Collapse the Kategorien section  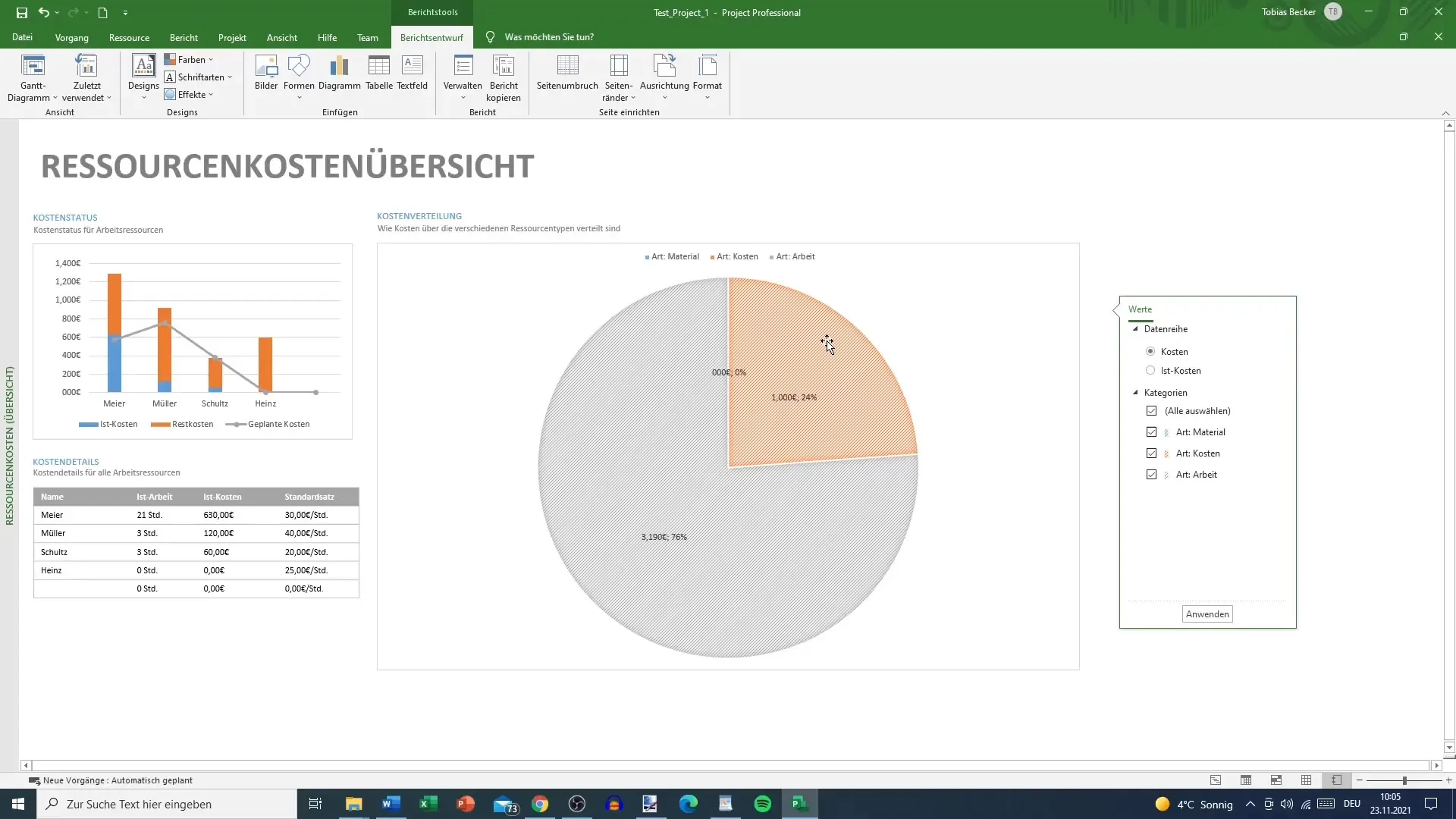1135,393
